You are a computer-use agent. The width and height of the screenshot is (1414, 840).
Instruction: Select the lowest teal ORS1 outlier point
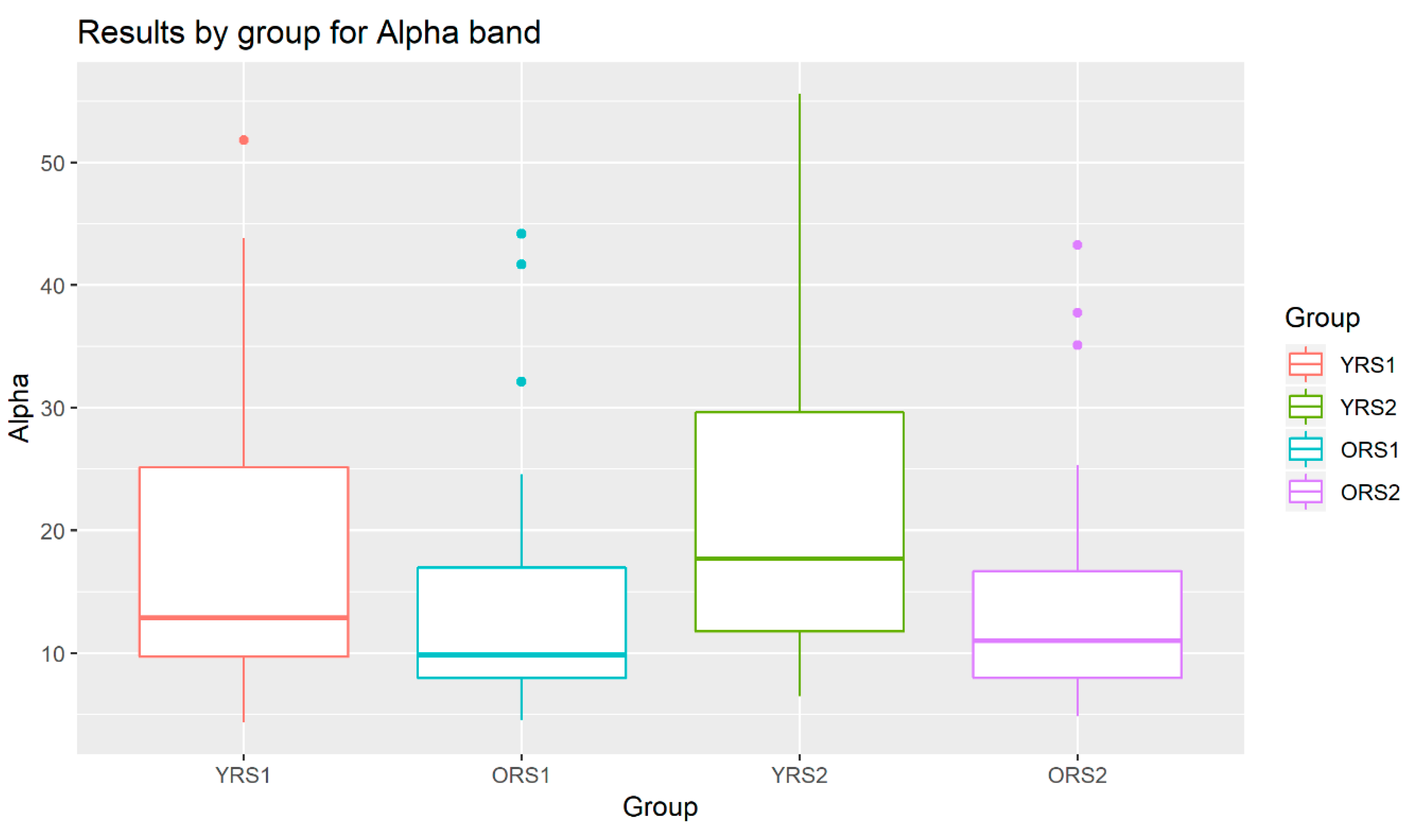pos(521,381)
